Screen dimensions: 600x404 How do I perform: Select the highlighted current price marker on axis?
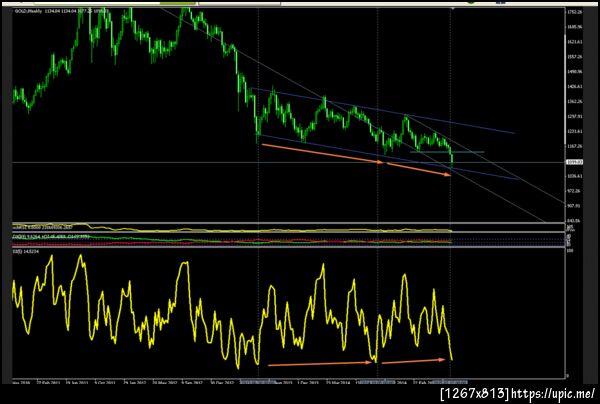click(575, 162)
